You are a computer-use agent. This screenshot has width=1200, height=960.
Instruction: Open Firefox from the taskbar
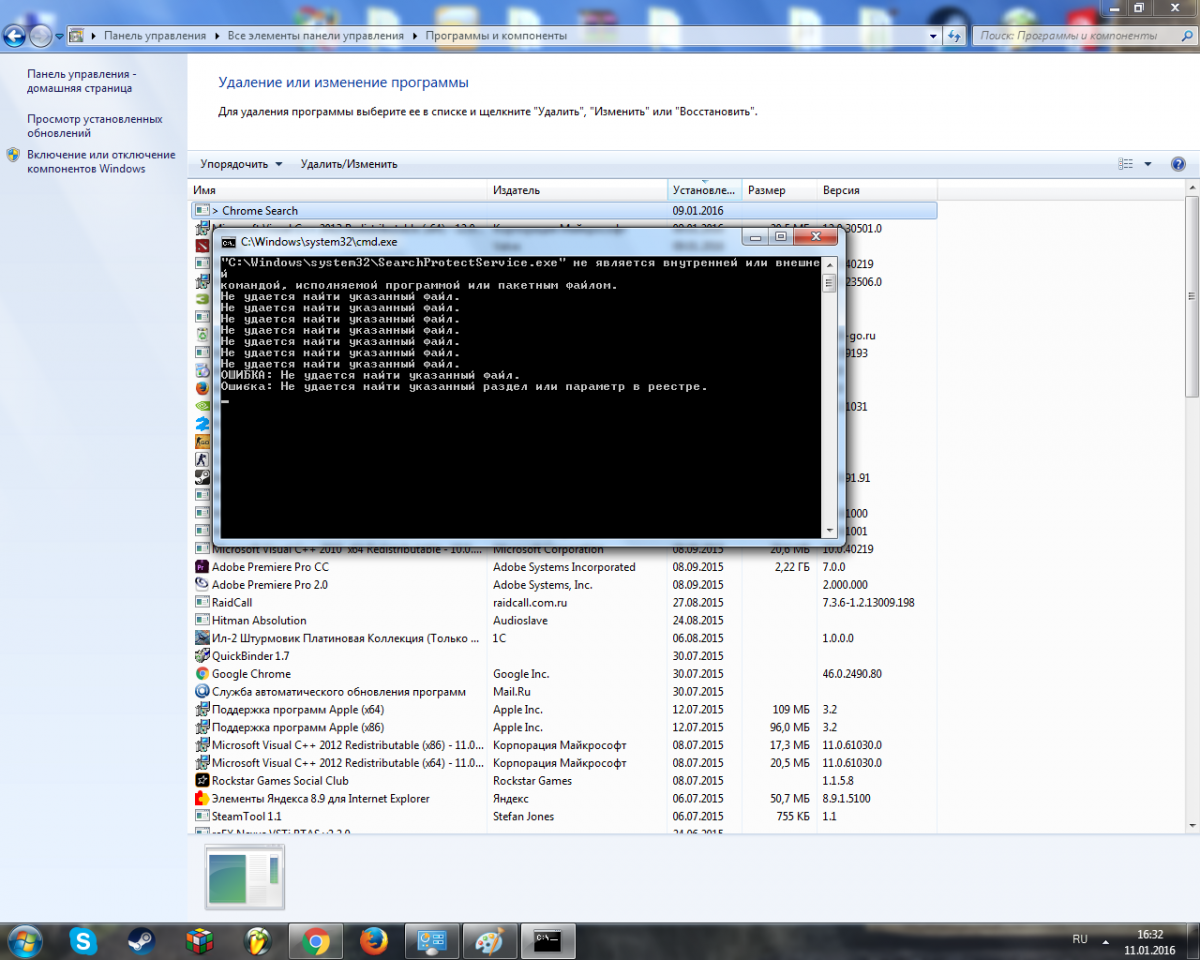(x=374, y=940)
